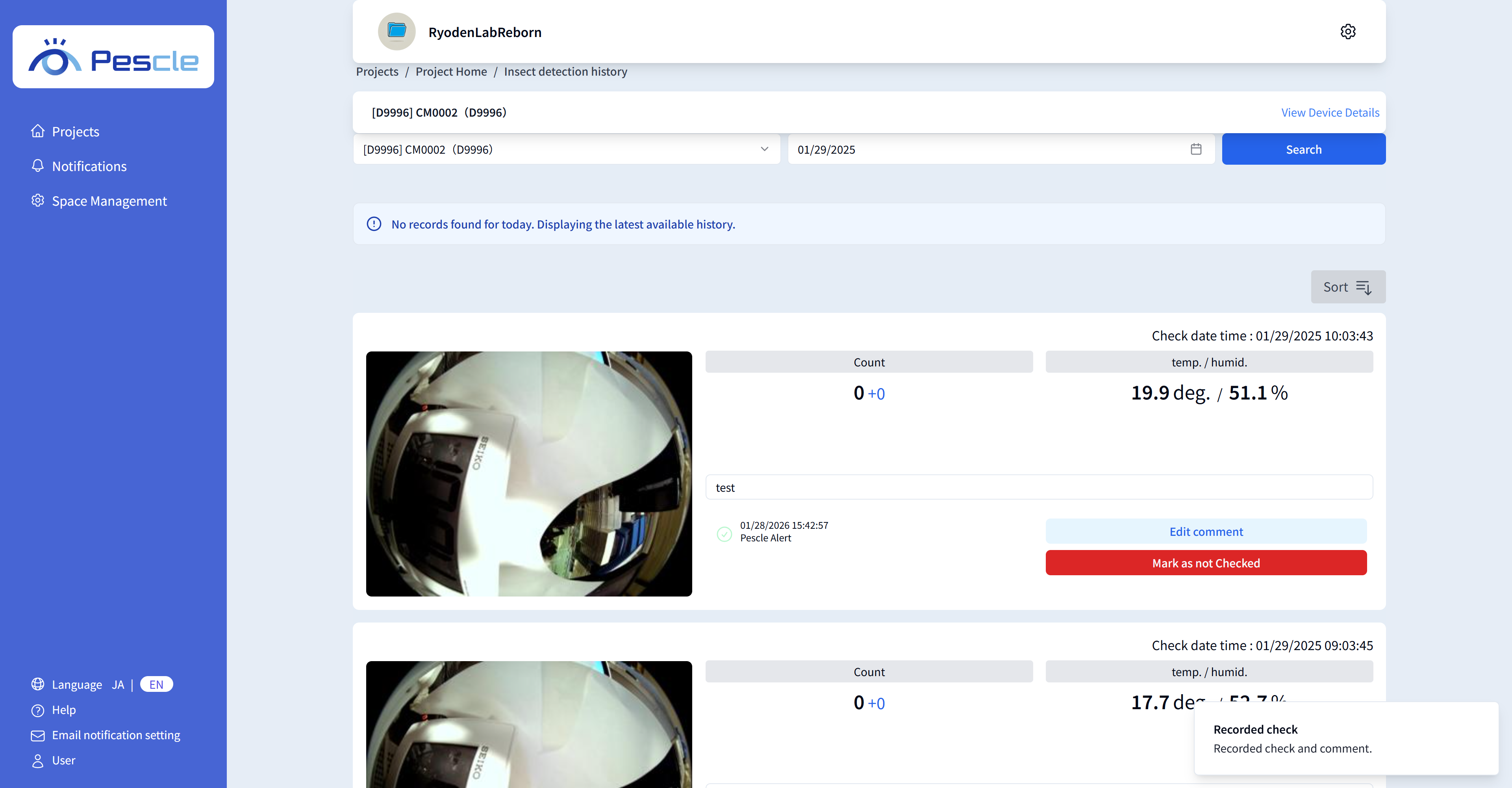Open the Sort options
The image size is (1512, 788).
[1348, 287]
